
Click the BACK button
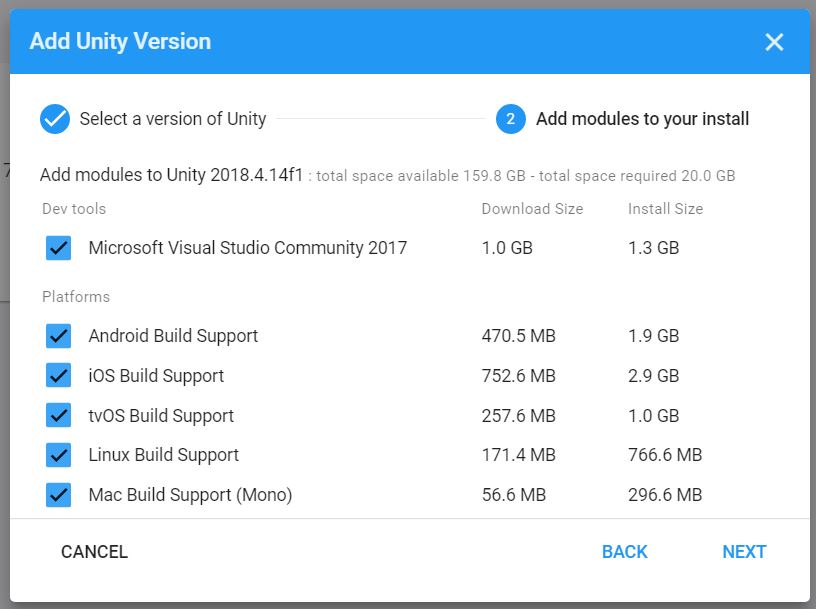pos(624,551)
